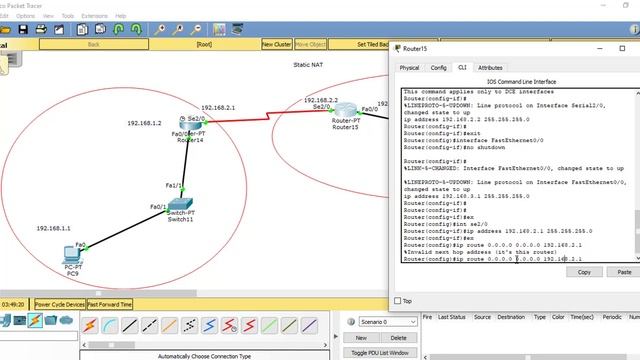Viewport: 640px width, 360px height.
Task: Click the Copy icon in main toolbar
Action: (82, 29)
